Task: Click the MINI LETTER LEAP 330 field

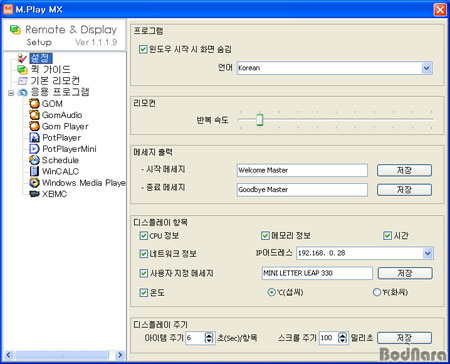Action: coord(317,273)
